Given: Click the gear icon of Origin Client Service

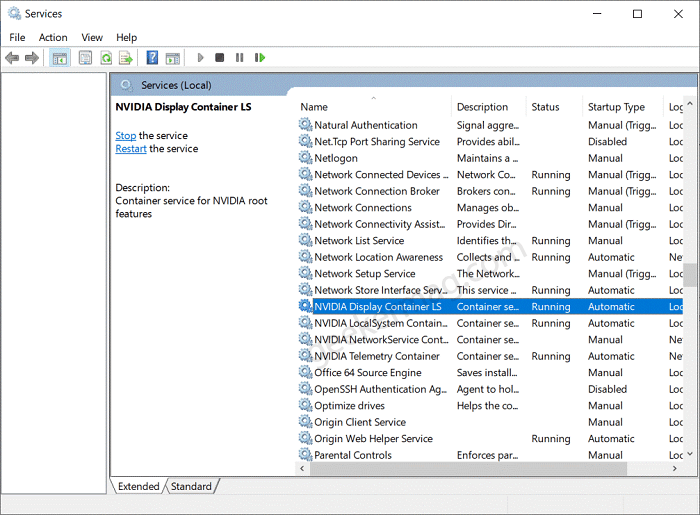Looking at the screenshot, I should point(305,422).
